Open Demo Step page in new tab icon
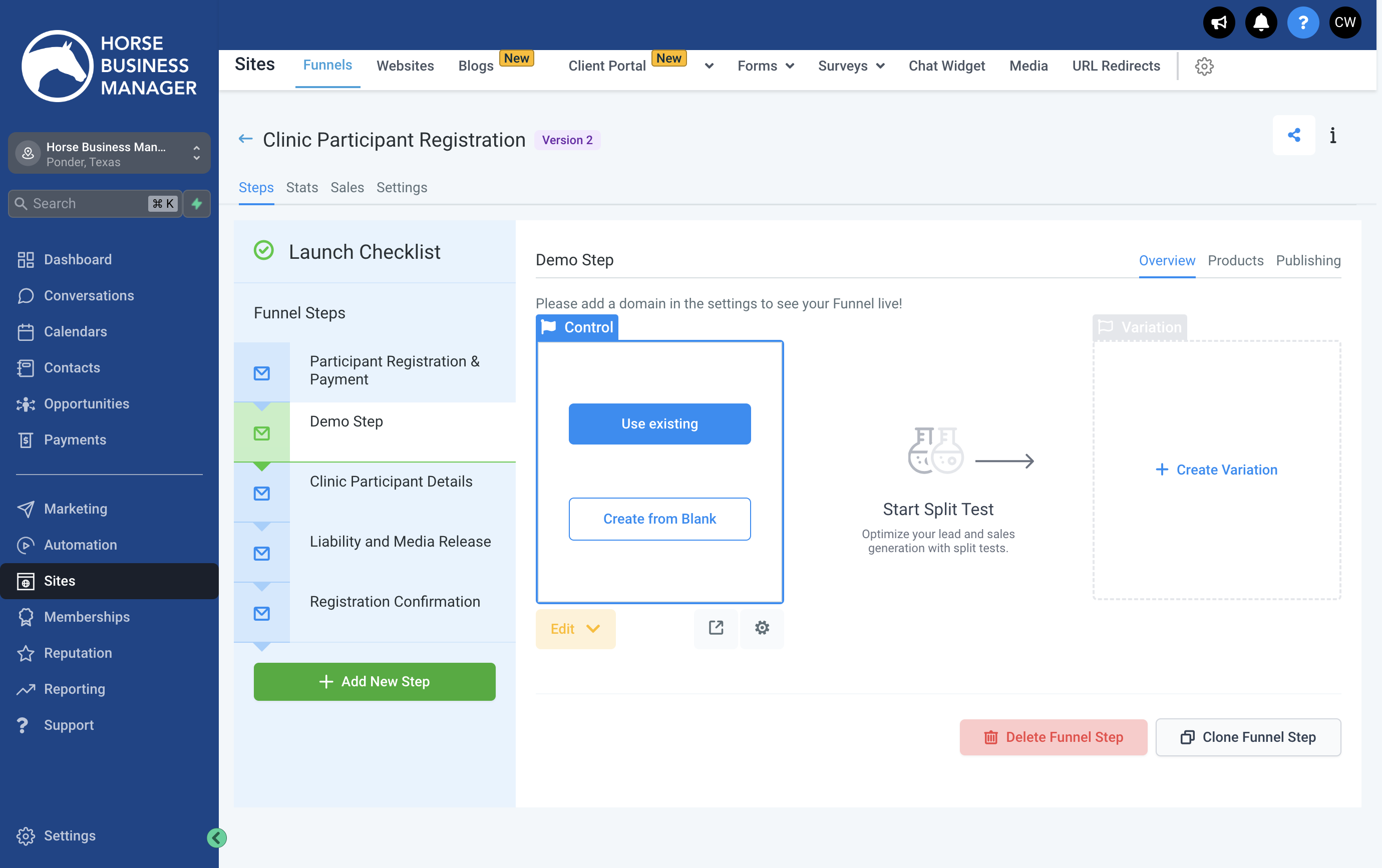The width and height of the screenshot is (1382, 868). tap(716, 628)
